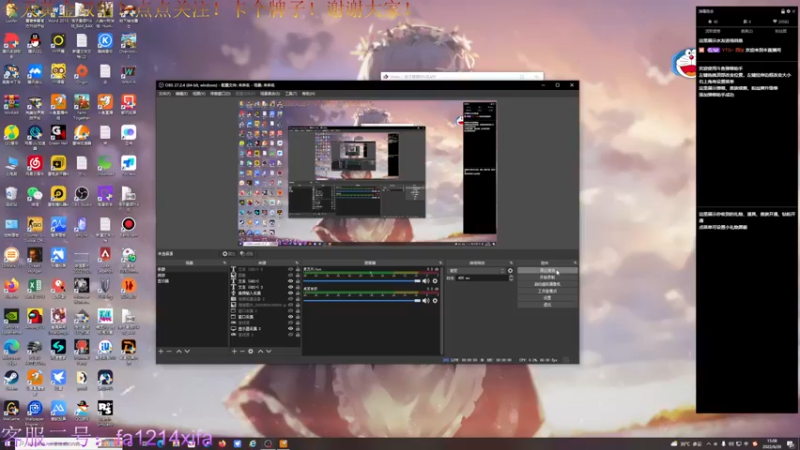Open the Farm Together desktop shortcut
Viewport: 800px width, 450px height.
82,106
